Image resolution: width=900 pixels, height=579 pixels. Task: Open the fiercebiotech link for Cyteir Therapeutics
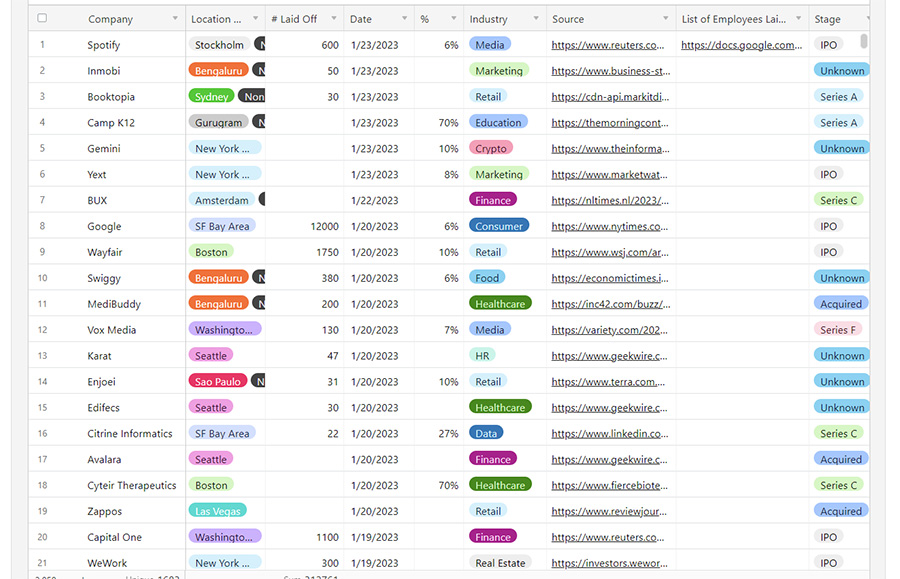point(610,485)
